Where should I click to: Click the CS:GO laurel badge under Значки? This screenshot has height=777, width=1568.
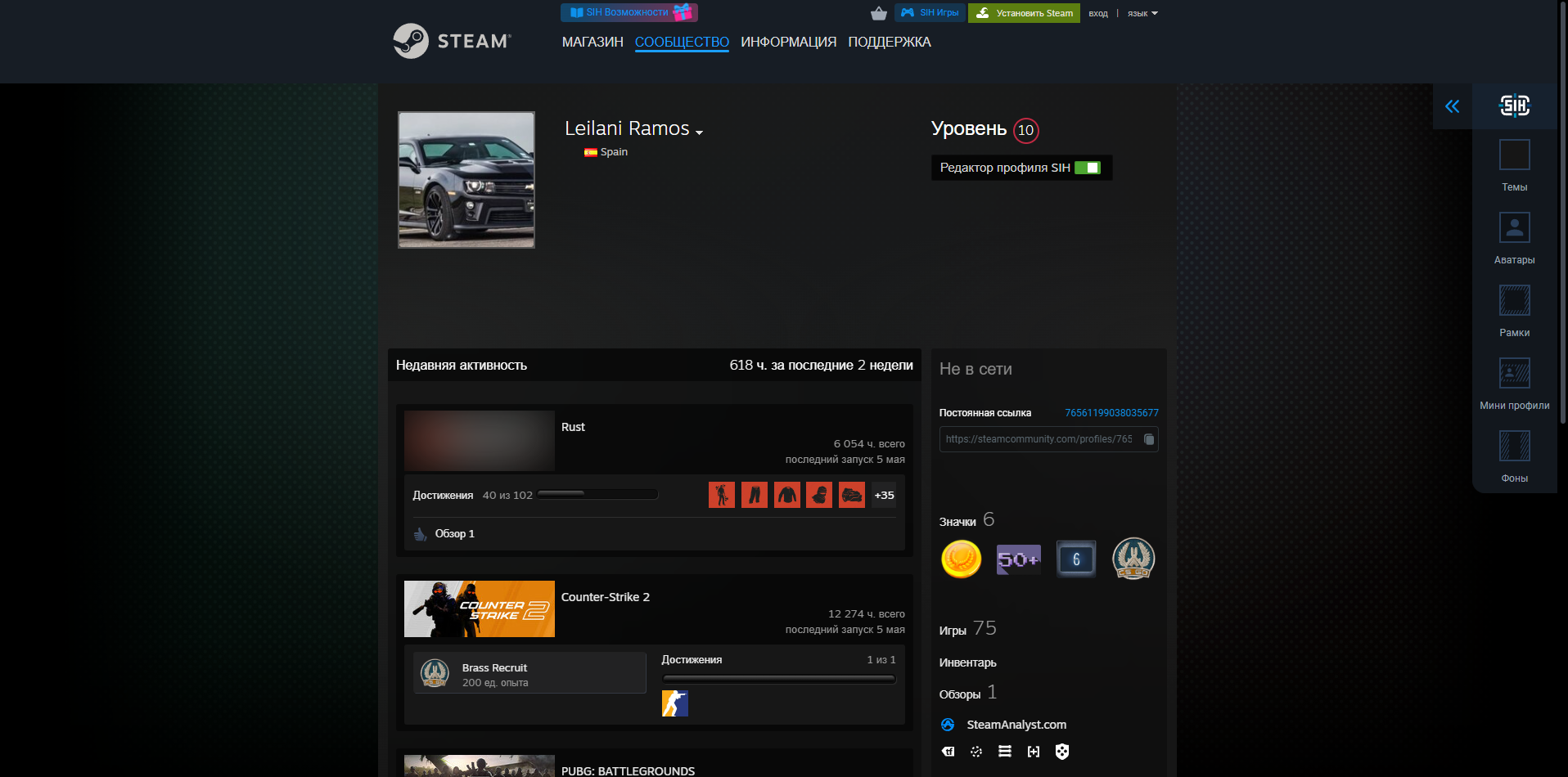[x=1133, y=559]
